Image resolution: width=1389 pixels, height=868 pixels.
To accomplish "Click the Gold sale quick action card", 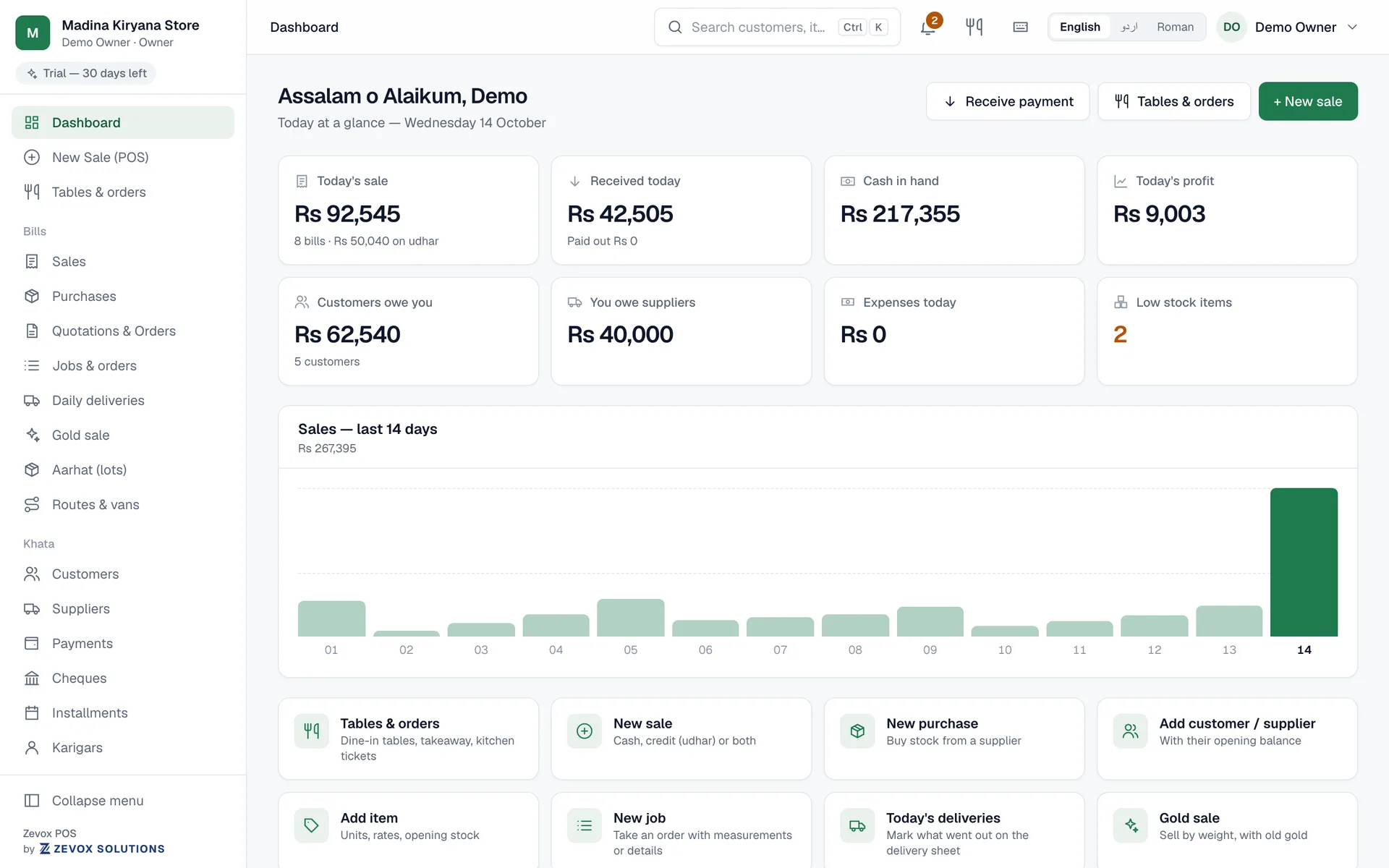I will pos(1227,830).
